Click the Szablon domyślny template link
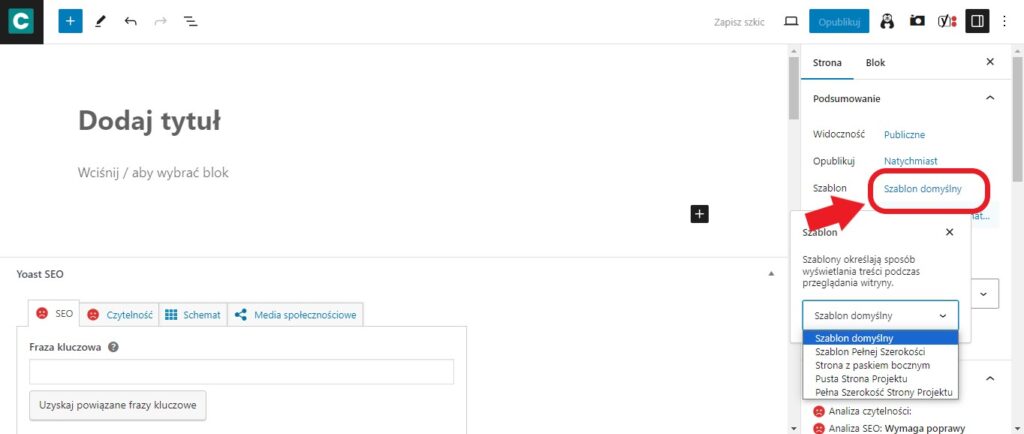Image resolution: width=1024 pixels, height=434 pixels. click(x=922, y=189)
